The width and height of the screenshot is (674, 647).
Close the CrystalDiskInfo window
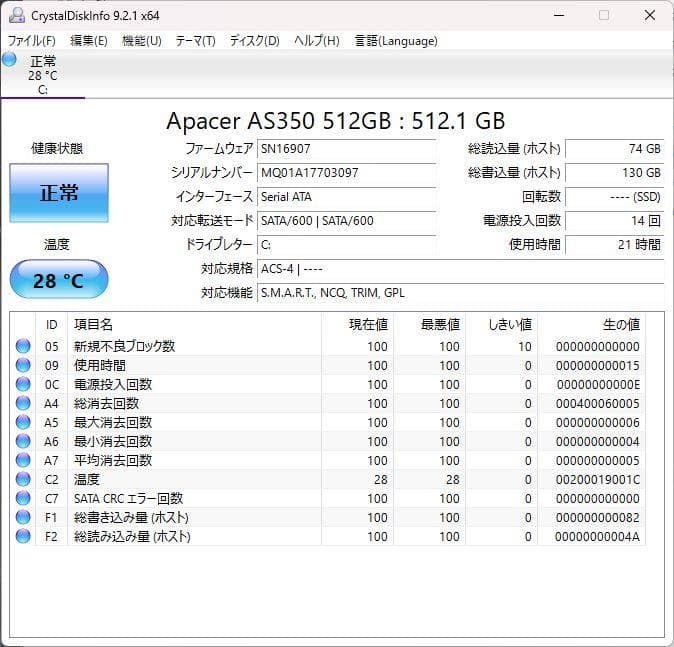(x=650, y=15)
